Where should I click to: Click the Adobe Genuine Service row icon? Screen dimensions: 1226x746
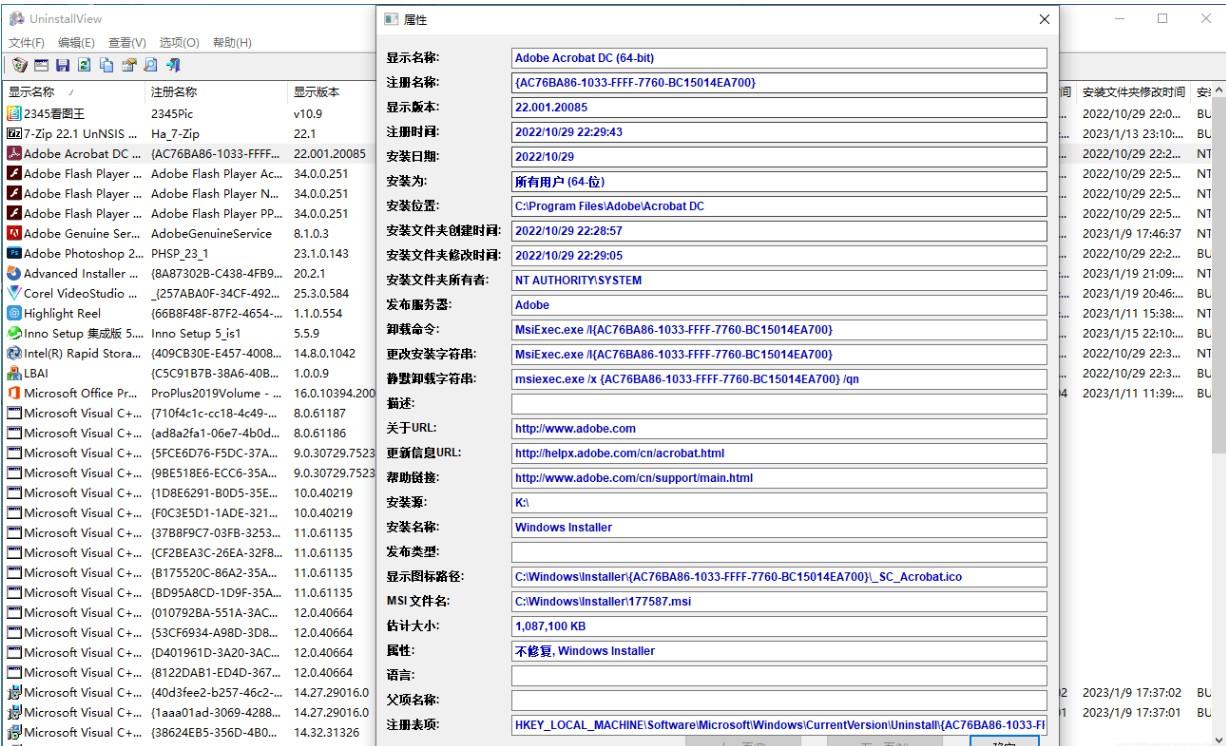pos(14,233)
